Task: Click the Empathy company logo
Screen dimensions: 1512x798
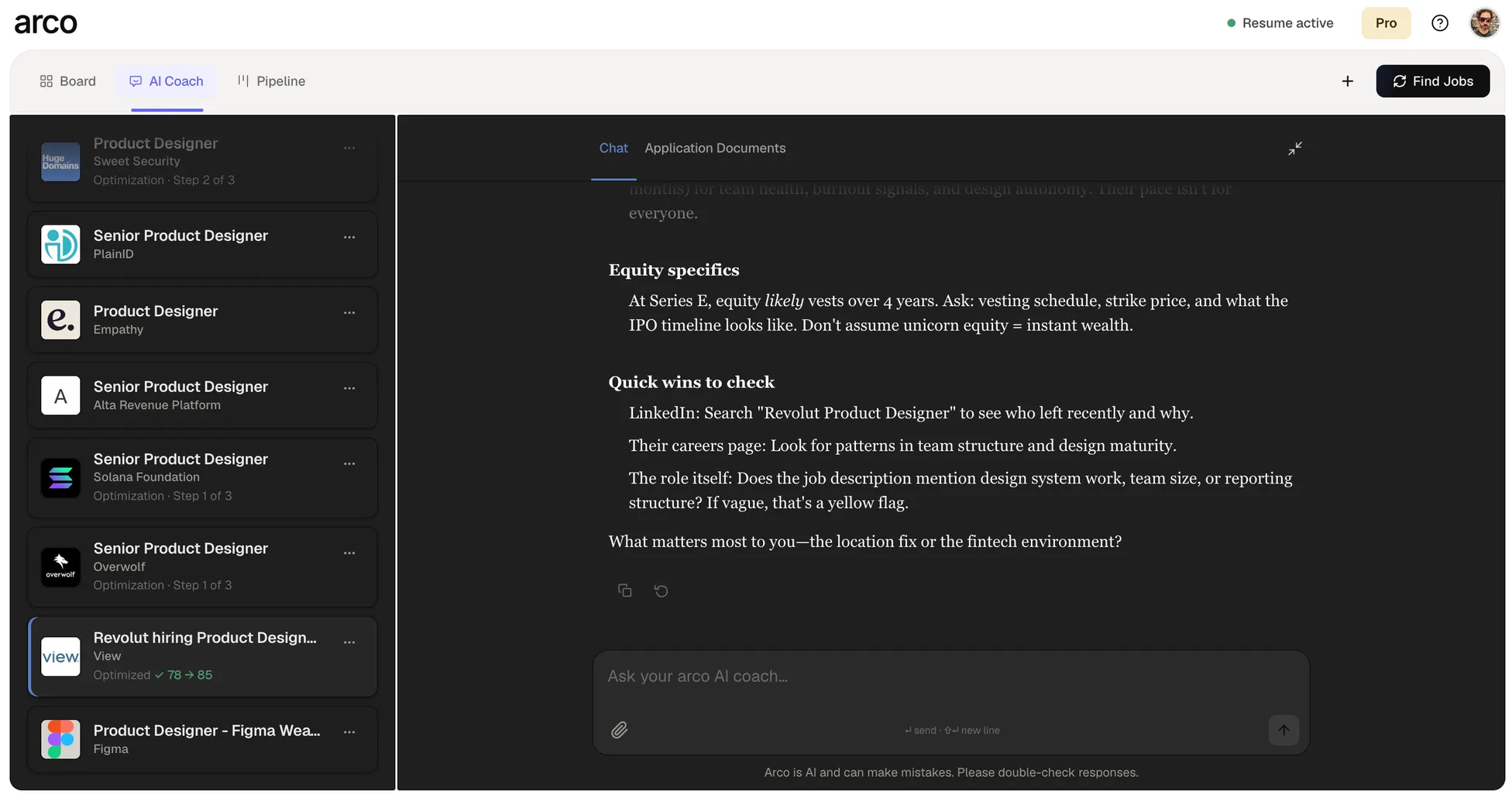Action: [x=60, y=320]
